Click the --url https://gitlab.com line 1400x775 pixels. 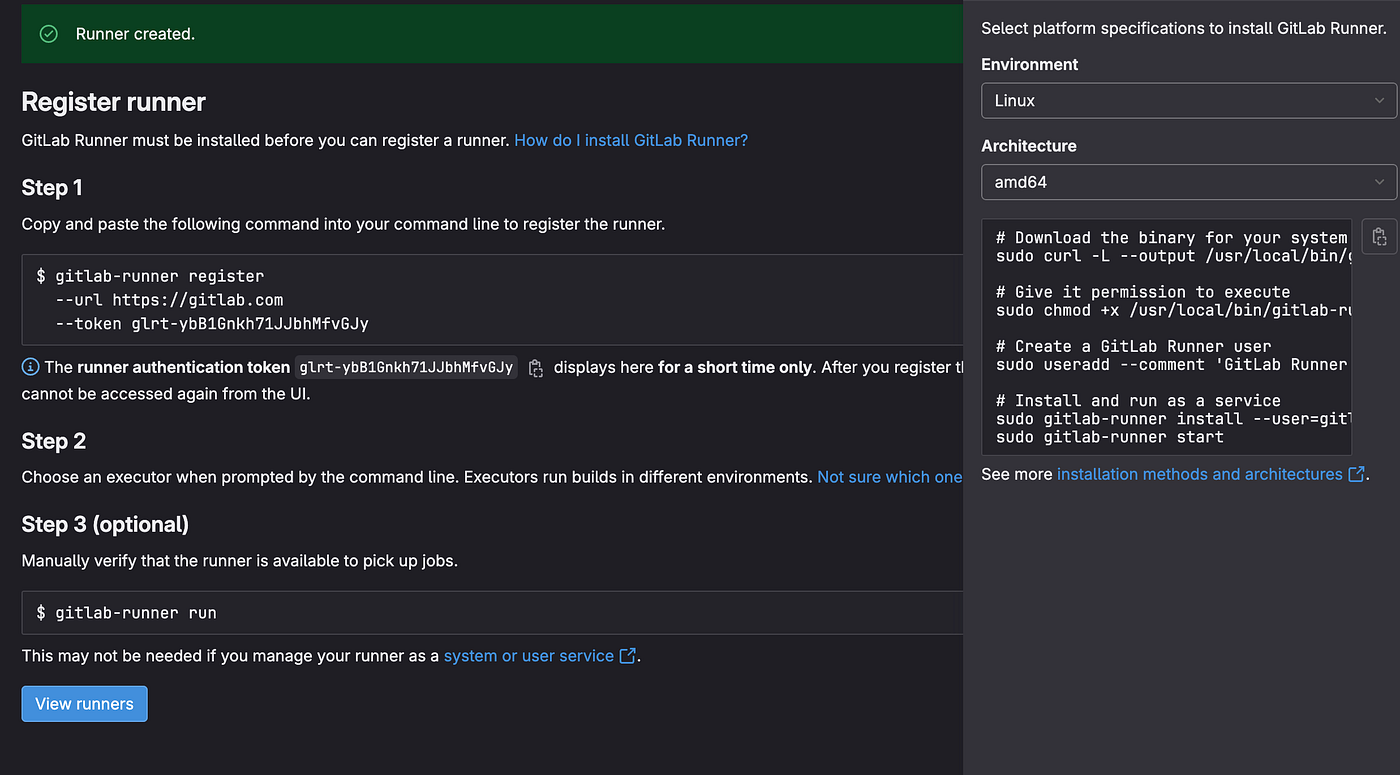(x=170, y=300)
